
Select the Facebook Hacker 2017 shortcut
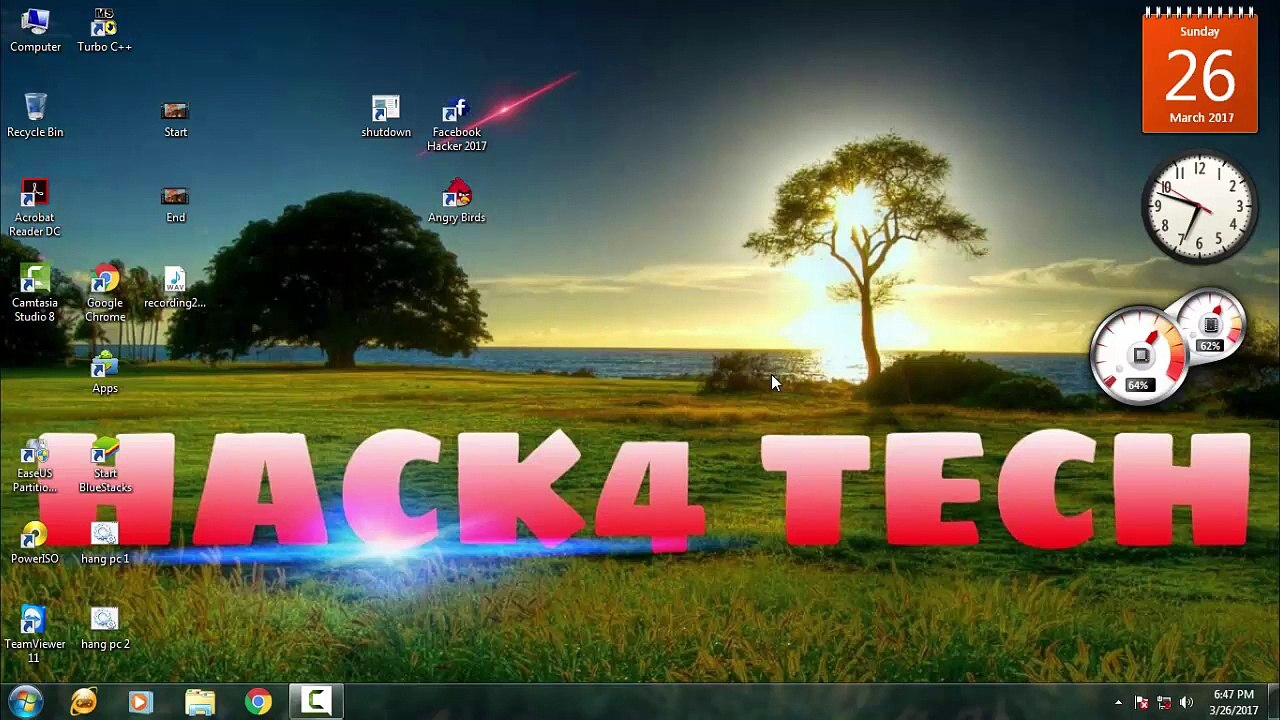pos(457,124)
